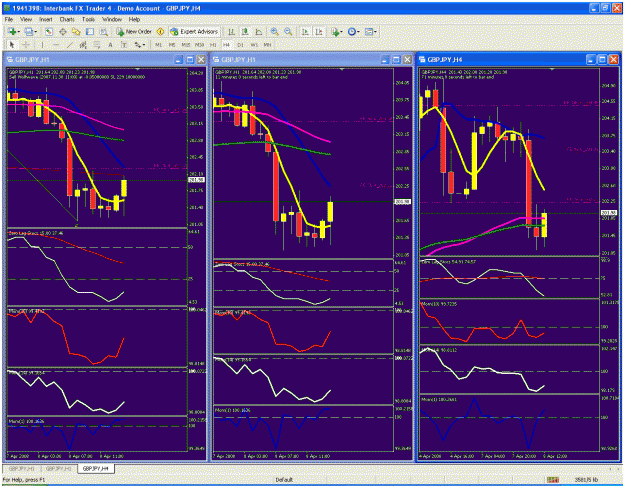Click the connection status bars icon

[552, 480]
